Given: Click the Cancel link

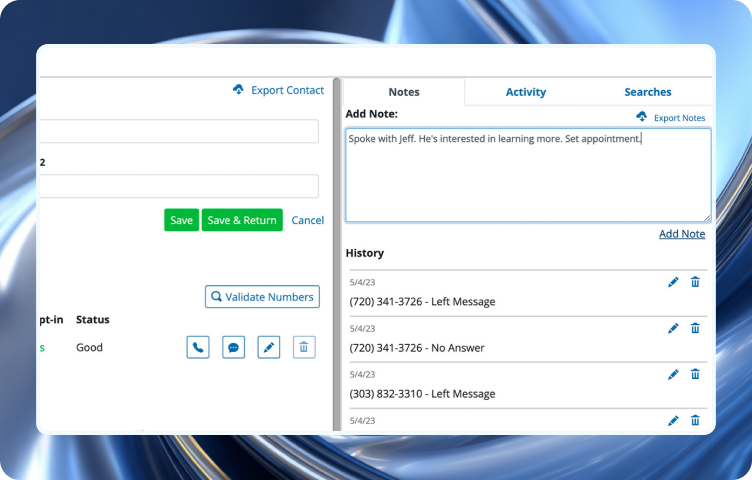Looking at the screenshot, I should click(x=307, y=220).
